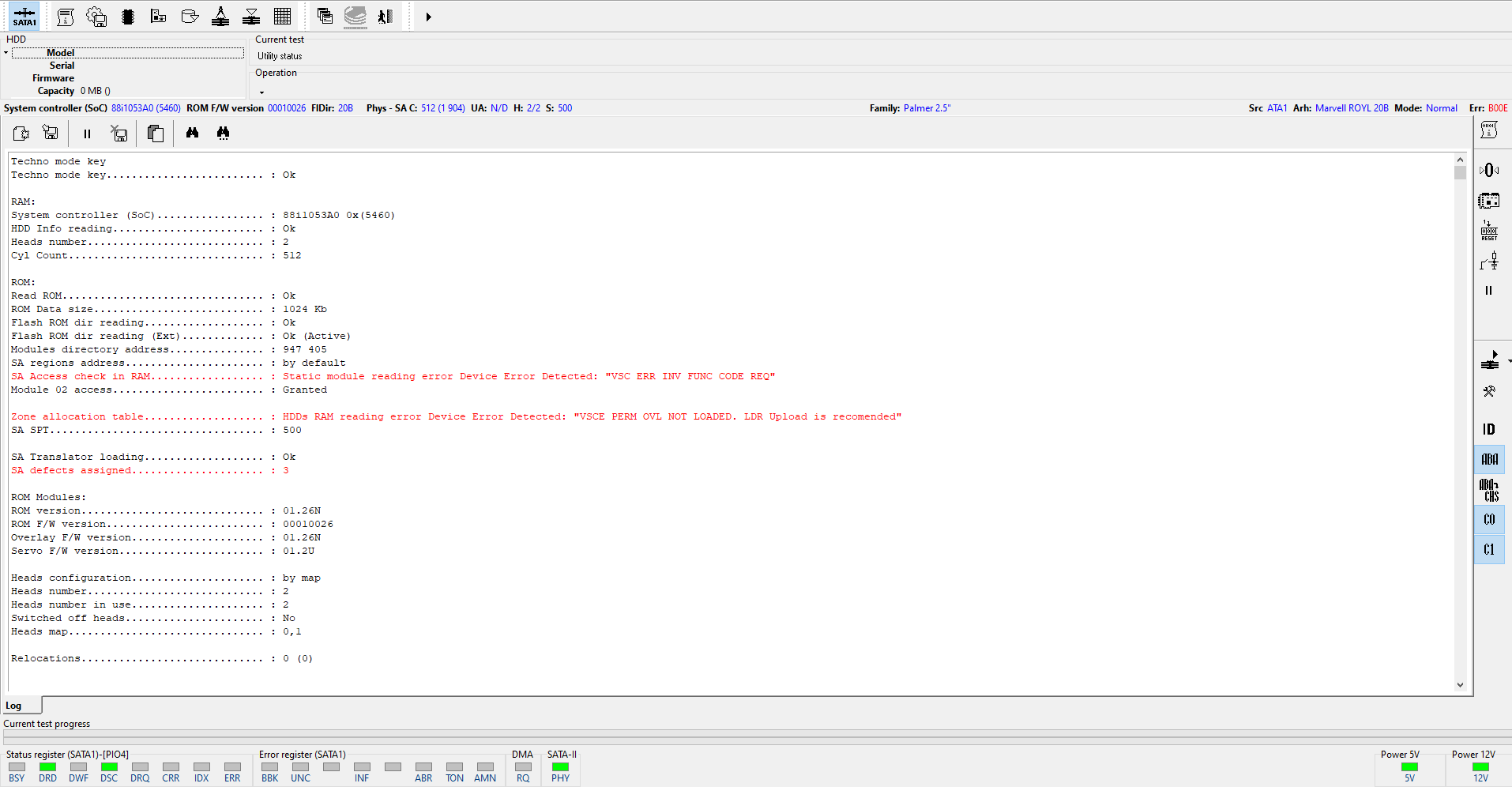
Task: Click the crossed-out floppy clear icon
Action: [x=119, y=134]
